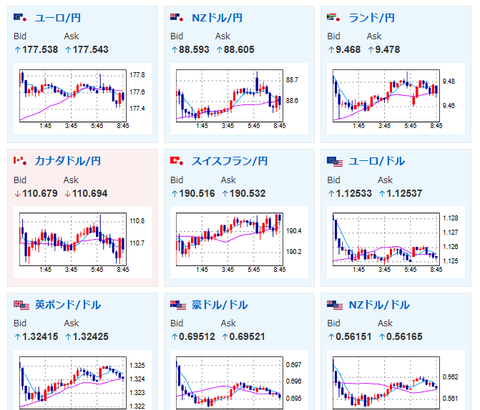Click the flag icon beside ユーロ/円
The height and width of the screenshot is (410, 480).
20,17
